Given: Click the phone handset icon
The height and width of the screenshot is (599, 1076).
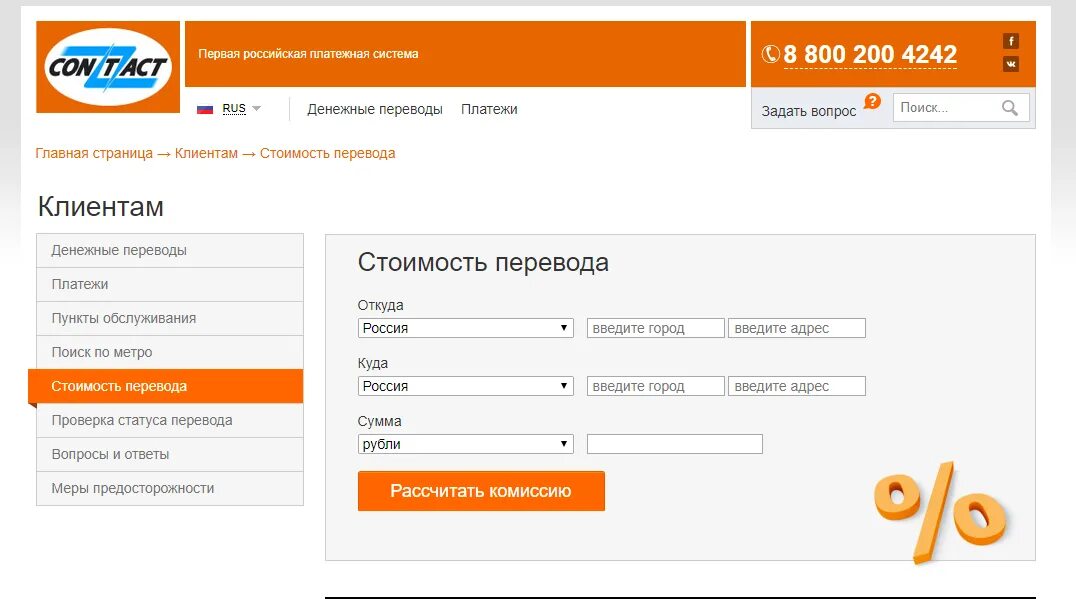Looking at the screenshot, I should click(771, 54).
